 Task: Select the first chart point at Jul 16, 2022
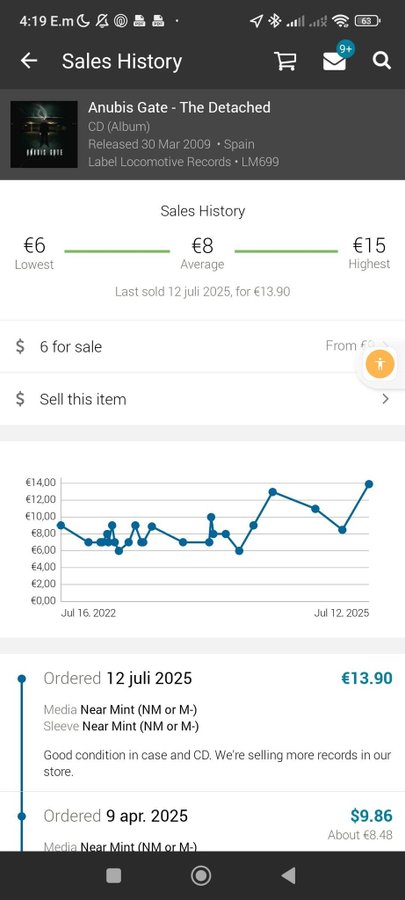[61, 525]
